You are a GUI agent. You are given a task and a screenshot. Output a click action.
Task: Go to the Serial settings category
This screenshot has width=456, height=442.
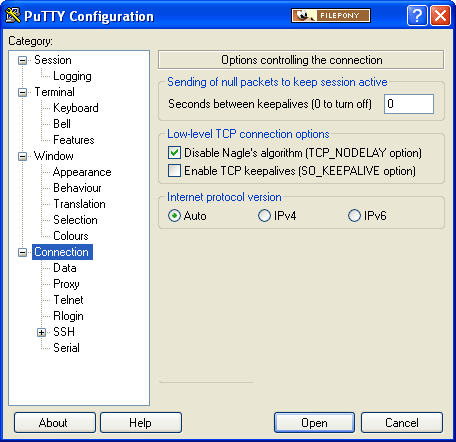tap(66, 348)
